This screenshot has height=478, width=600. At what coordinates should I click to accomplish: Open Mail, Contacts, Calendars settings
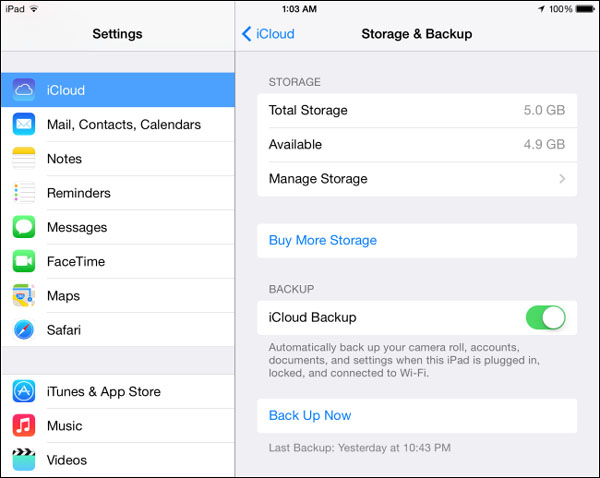[118, 124]
